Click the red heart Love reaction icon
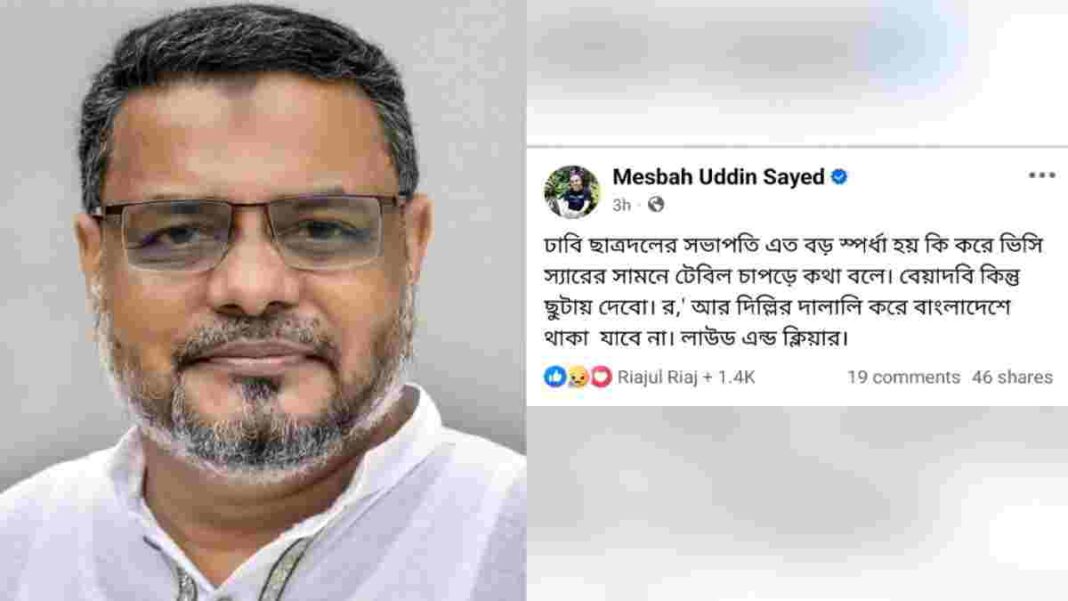This screenshot has height=601, width=1068. click(x=601, y=376)
